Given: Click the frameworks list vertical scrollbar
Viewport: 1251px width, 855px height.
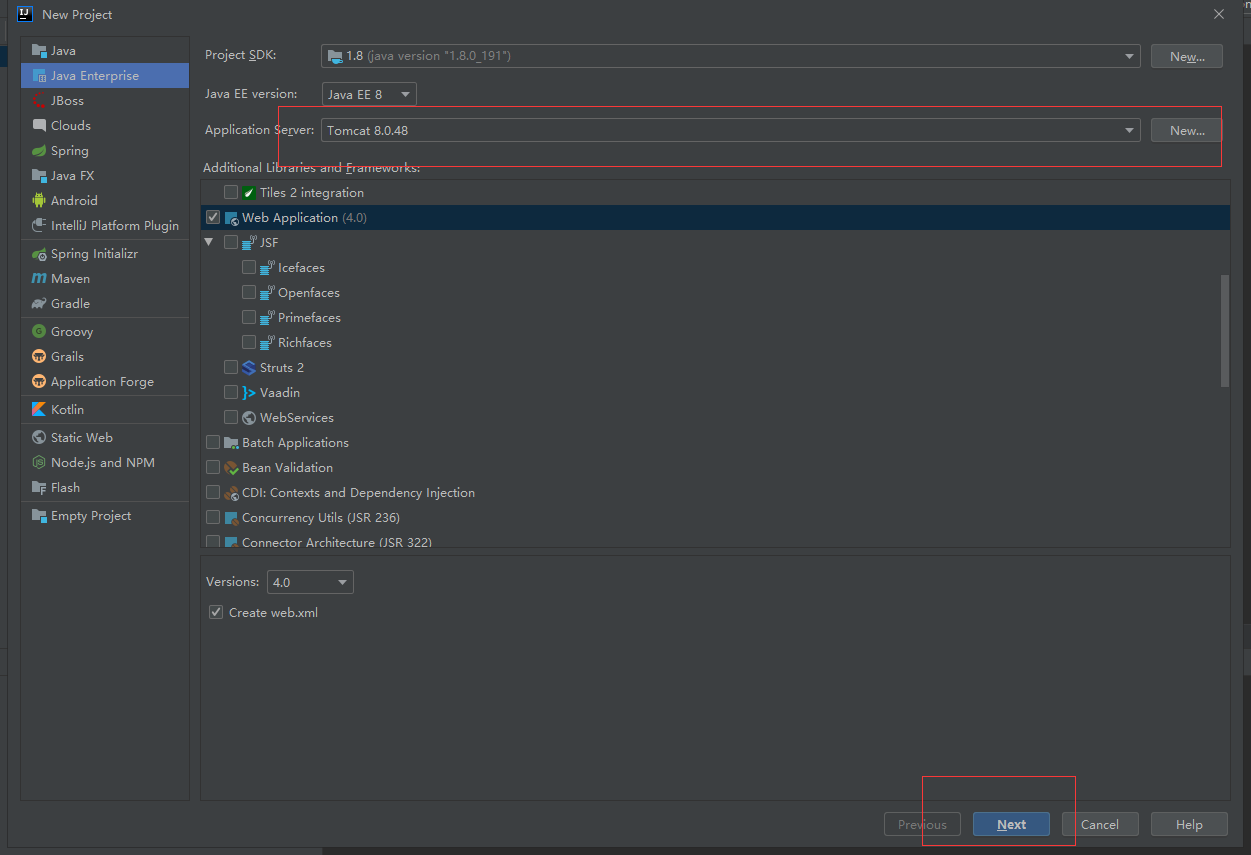Looking at the screenshot, I should 1225,330.
